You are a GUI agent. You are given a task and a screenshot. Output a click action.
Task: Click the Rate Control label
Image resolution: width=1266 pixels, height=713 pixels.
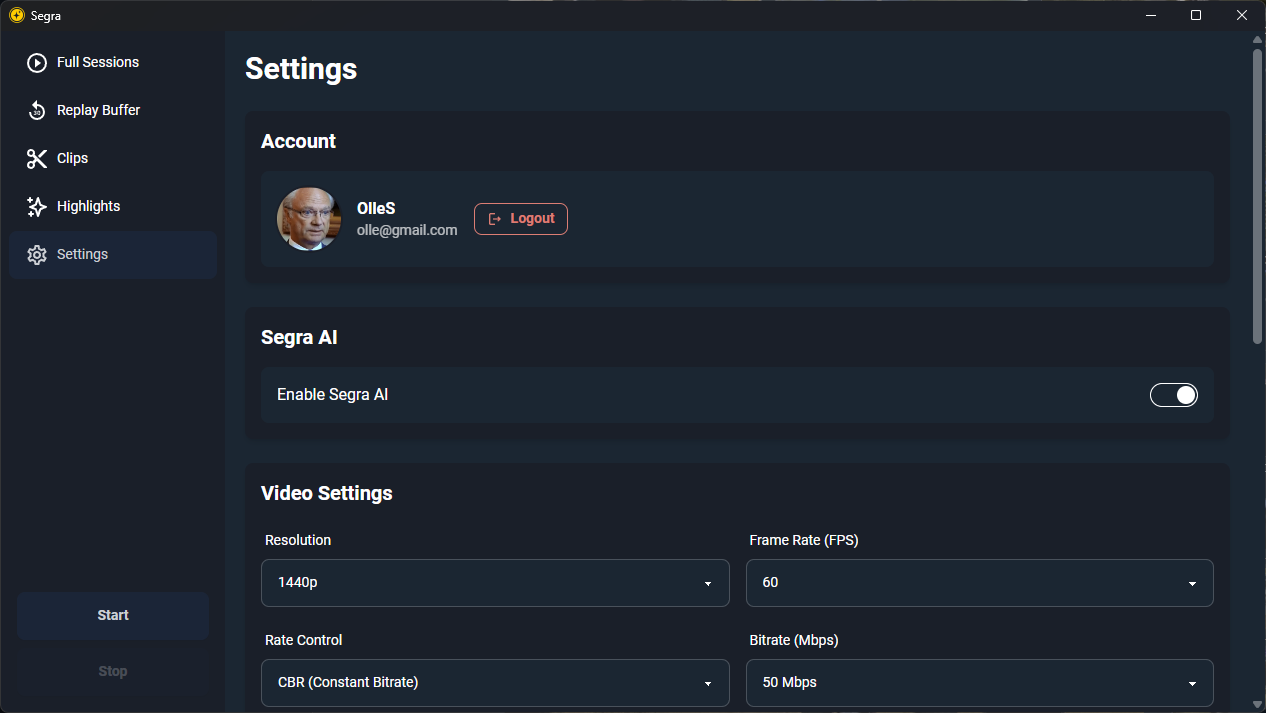tap(304, 640)
